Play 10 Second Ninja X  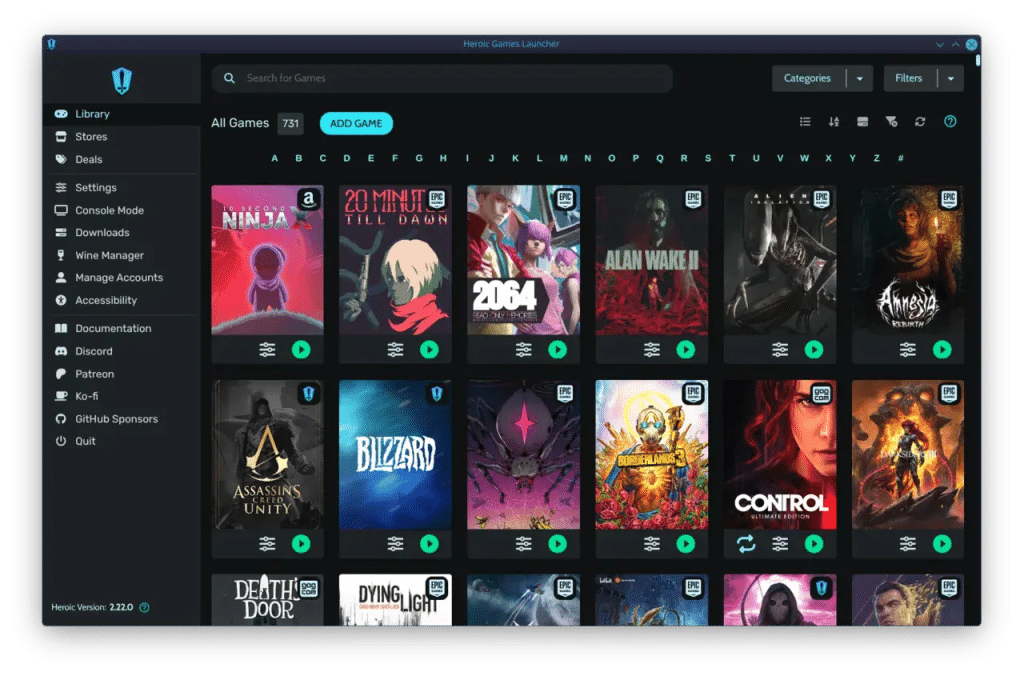pos(301,349)
